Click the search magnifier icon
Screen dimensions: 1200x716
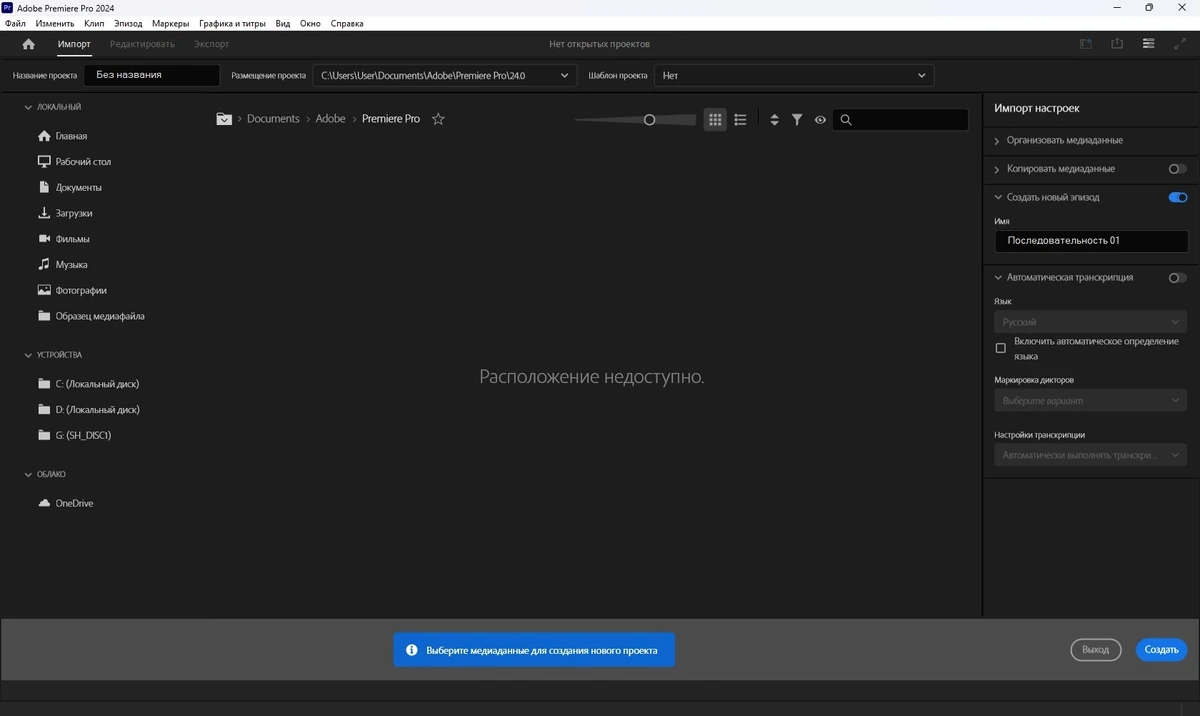point(846,120)
